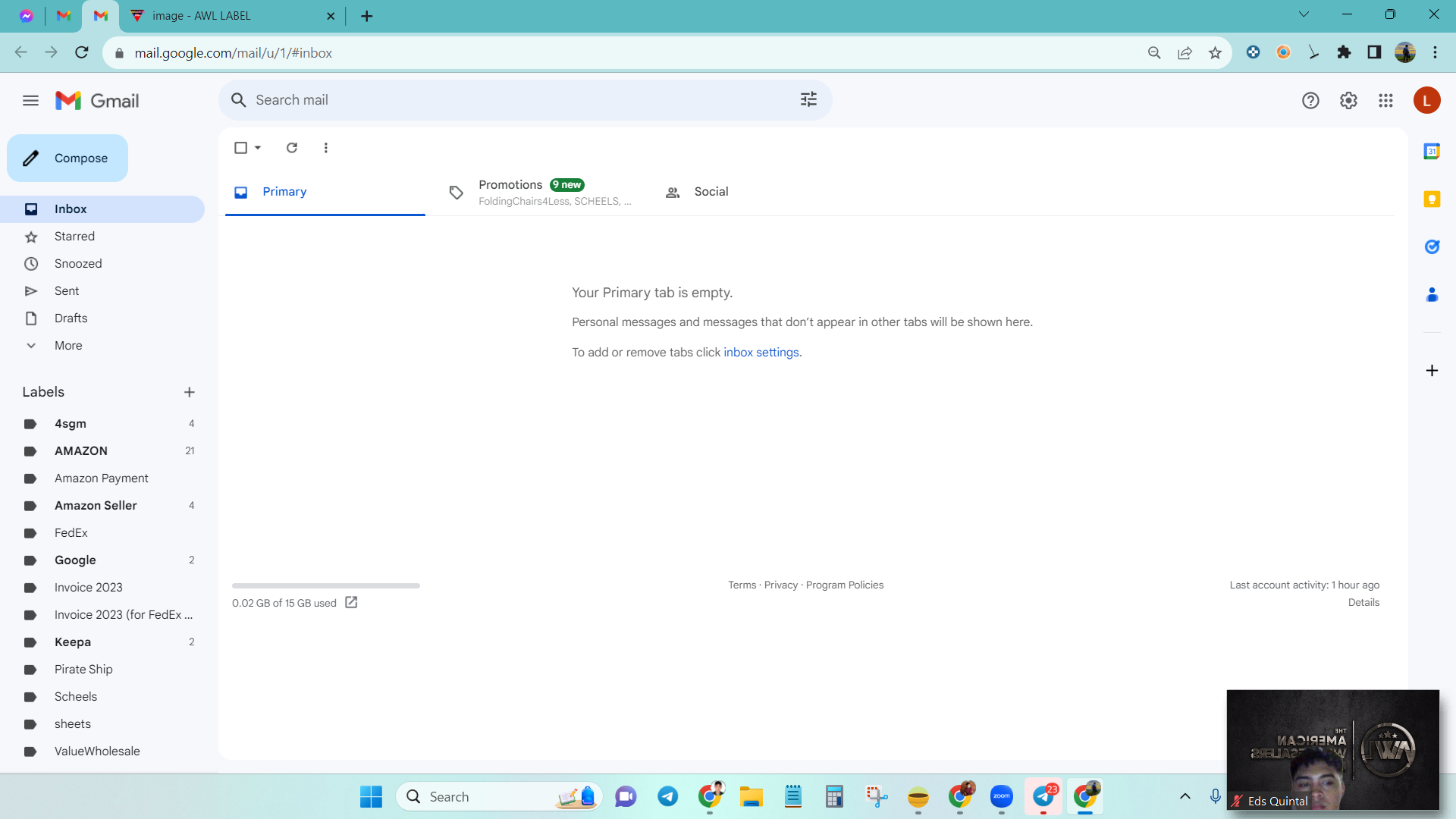
Task: Open account activity Details link
Action: tap(1363, 603)
